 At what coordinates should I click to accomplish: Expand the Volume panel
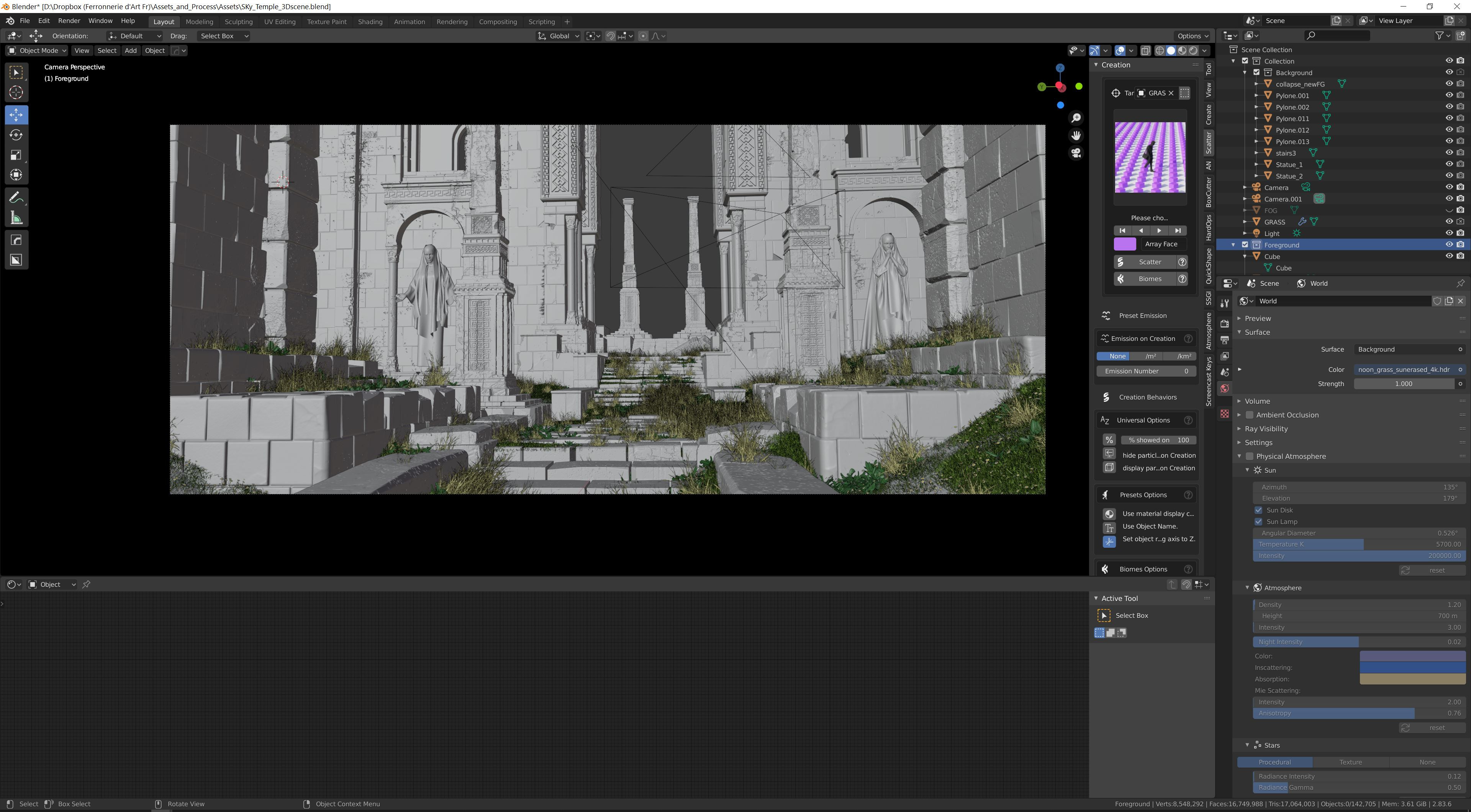1257,401
